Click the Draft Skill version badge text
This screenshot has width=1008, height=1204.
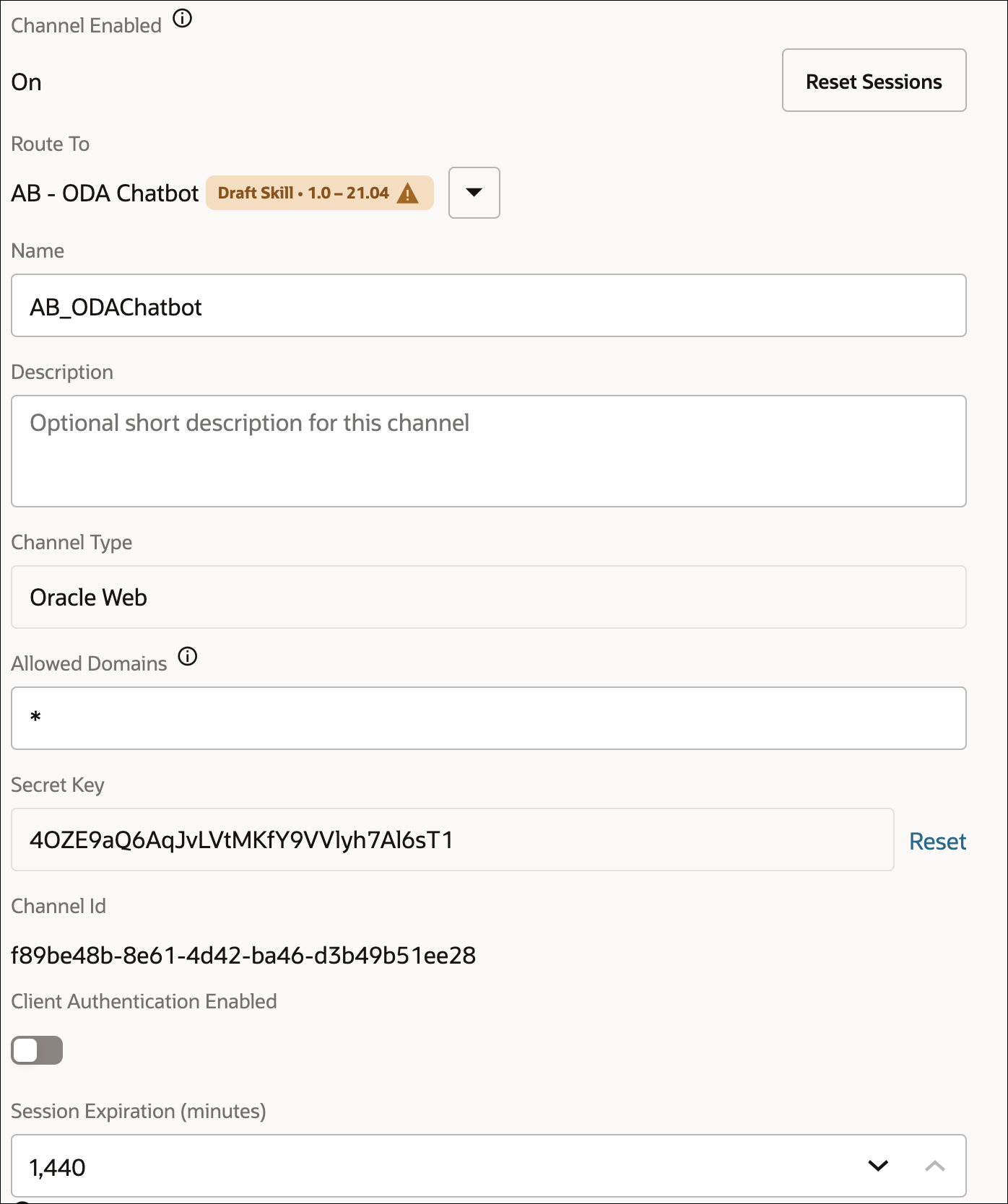click(303, 193)
